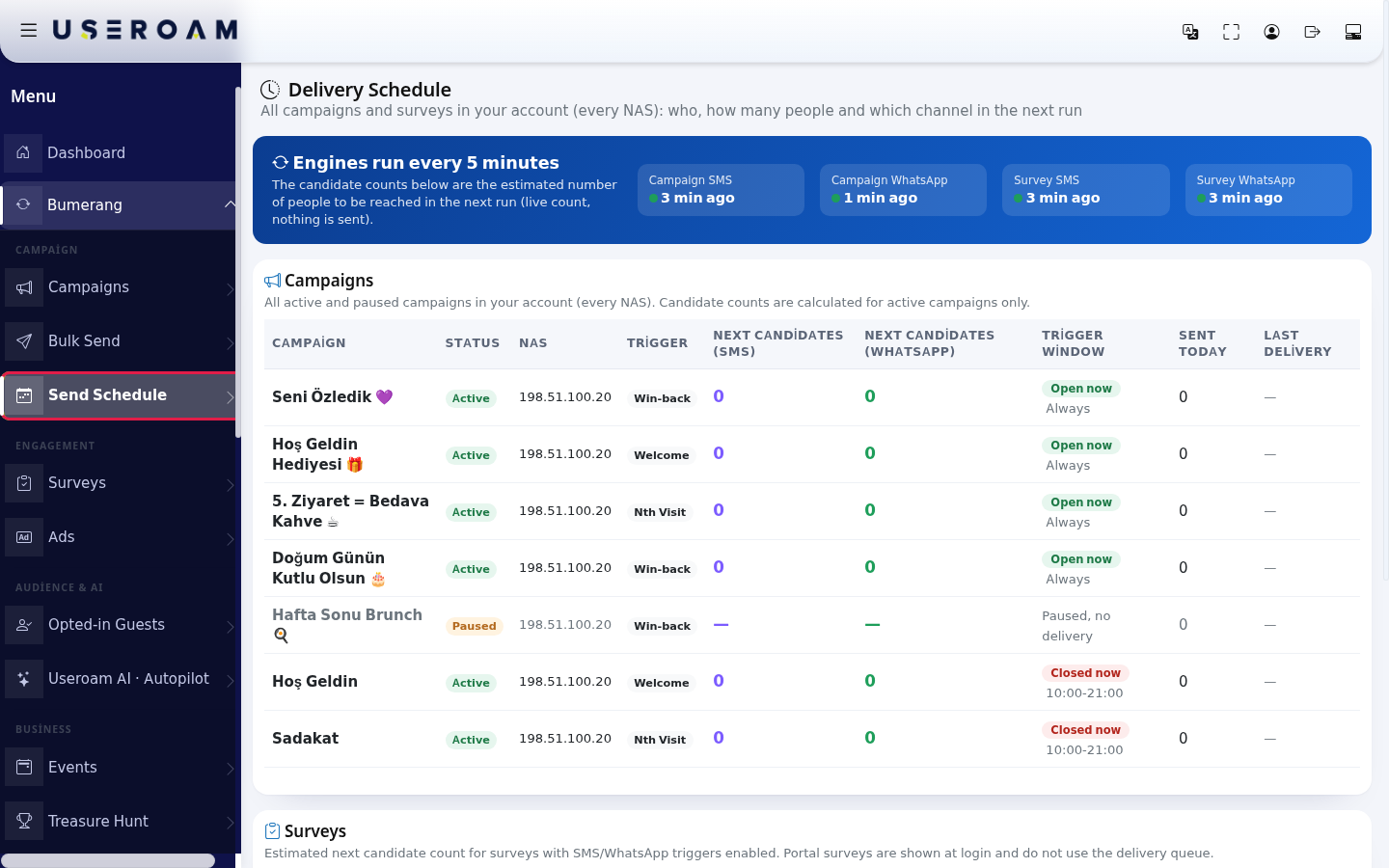Open the user account icon
The width and height of the screenshot is (1389, 868).
(x=1271, y=32)
